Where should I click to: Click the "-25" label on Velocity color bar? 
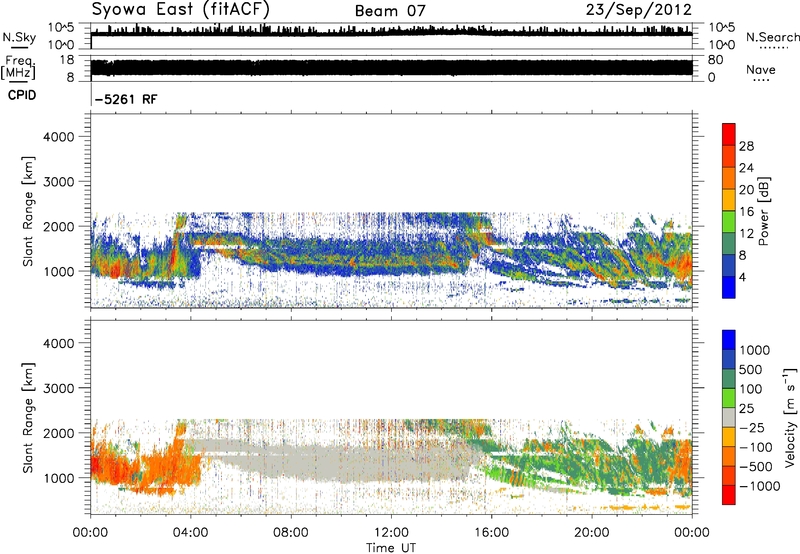pos(752,428)
